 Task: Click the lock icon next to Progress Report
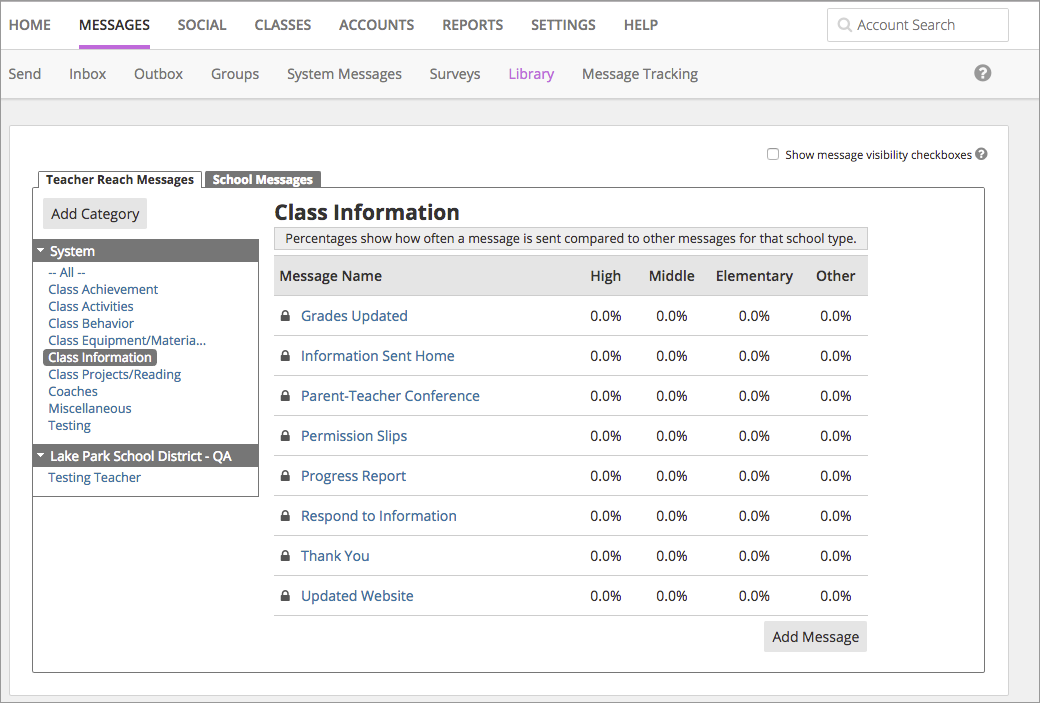pos(285,475)
